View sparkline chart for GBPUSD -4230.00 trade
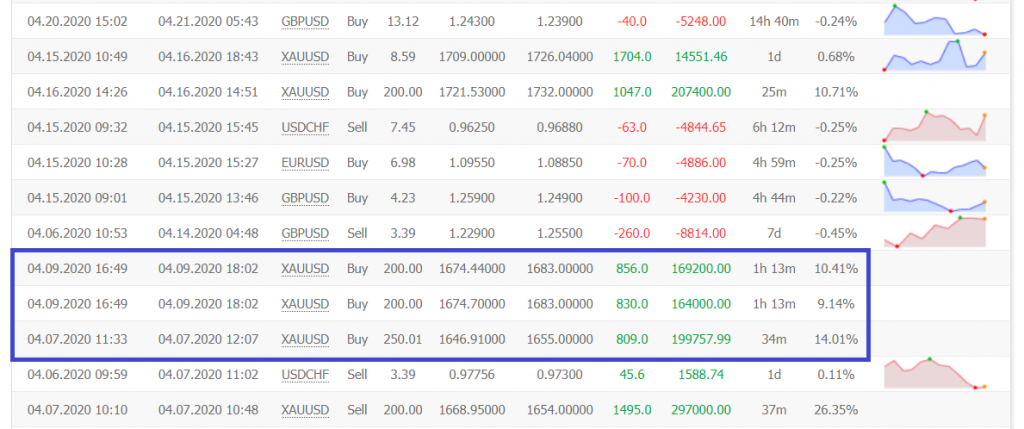The height and width of the screenshot is (429, 1024). click(934, 198)
